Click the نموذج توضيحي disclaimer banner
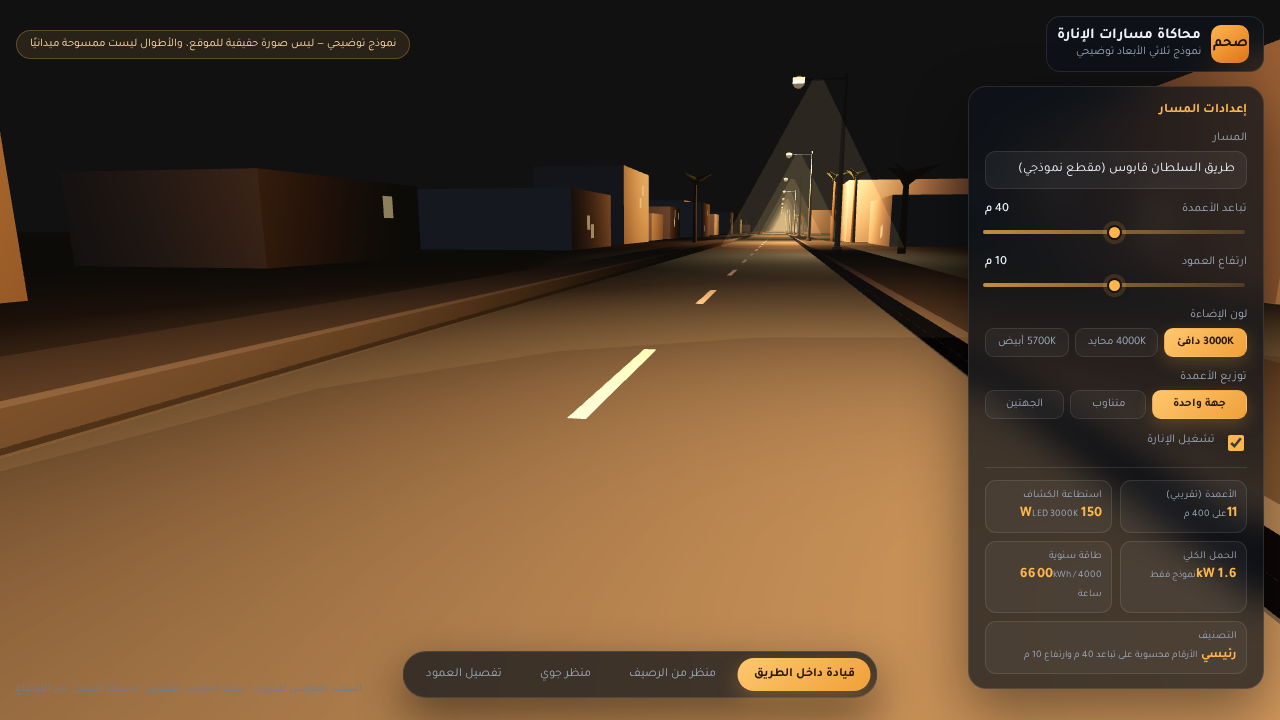 [x=213, y=44]
